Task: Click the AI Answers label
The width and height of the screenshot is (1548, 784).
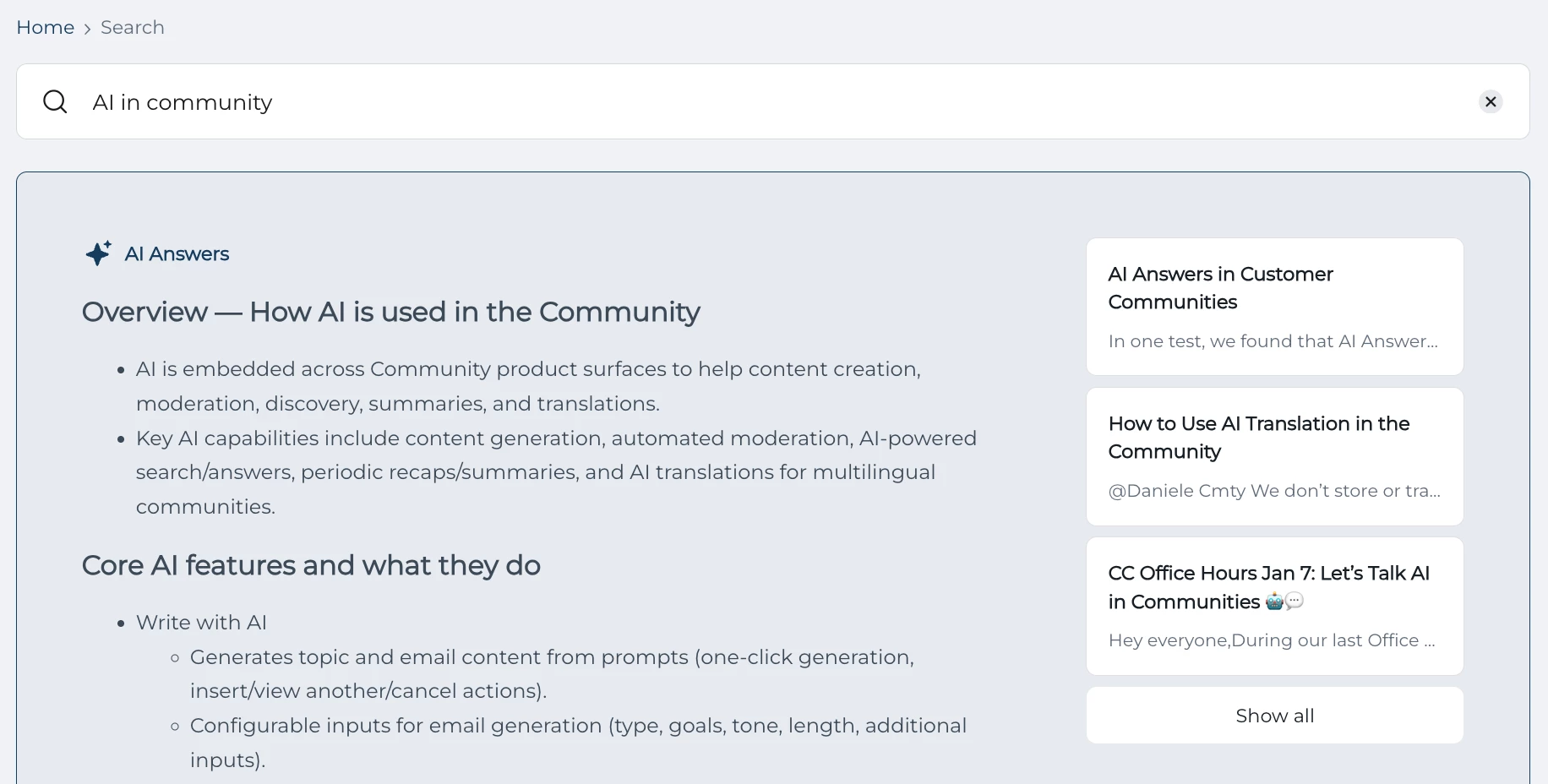Action: click(x=177, y=254)
